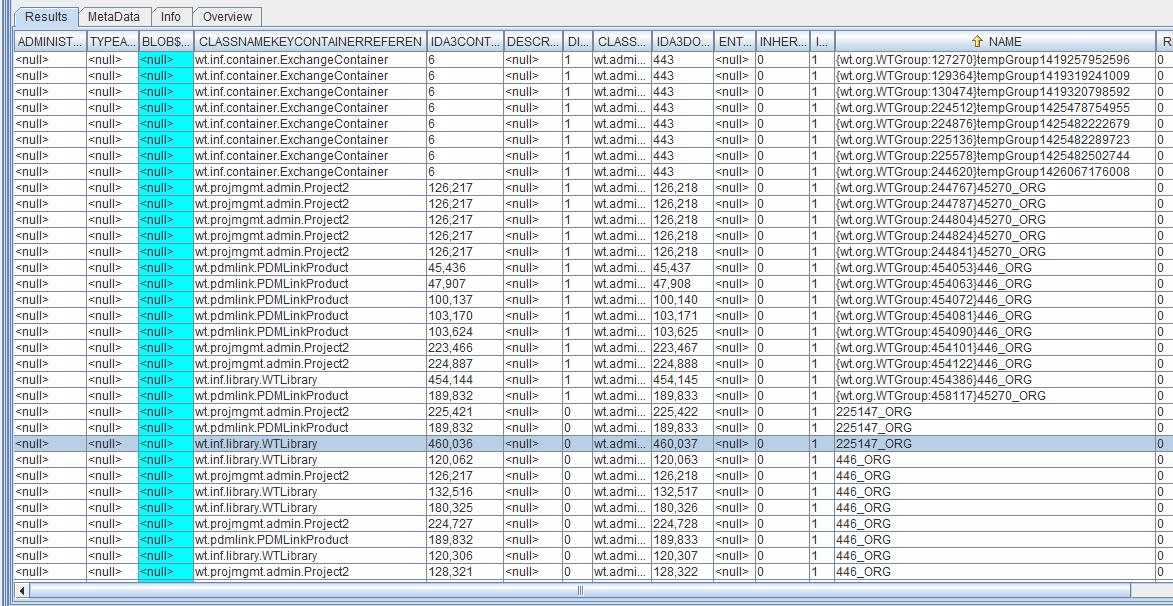The image size is (1173, 606).
Task: Select name cell {wt.org.WTGroup:454081}446_ORG
Action: pos(995,316)
